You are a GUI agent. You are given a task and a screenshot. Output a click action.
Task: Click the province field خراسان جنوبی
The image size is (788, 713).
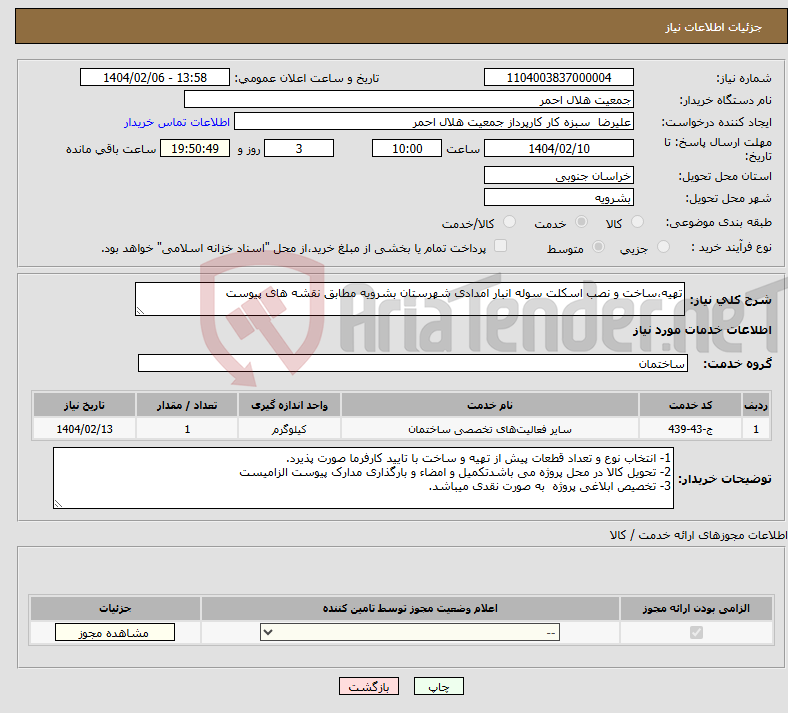(558, 175)
